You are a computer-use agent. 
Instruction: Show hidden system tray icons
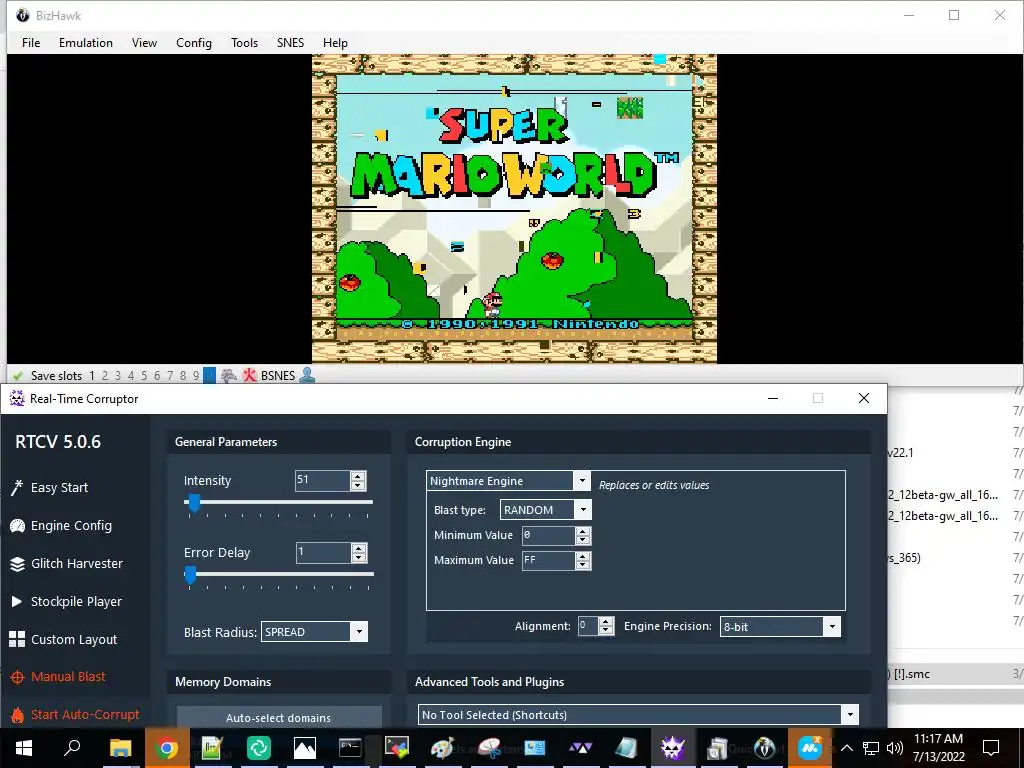pos(846,748)
